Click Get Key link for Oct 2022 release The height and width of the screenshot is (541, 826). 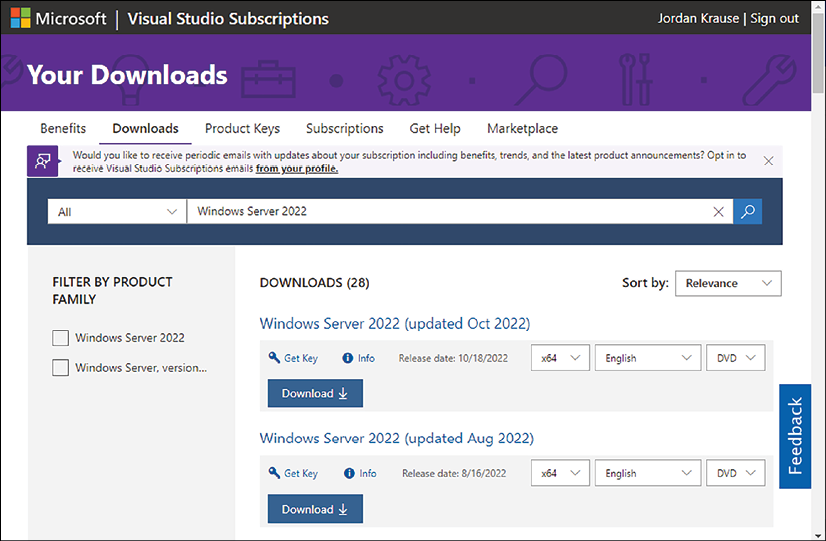coord(301,358)
